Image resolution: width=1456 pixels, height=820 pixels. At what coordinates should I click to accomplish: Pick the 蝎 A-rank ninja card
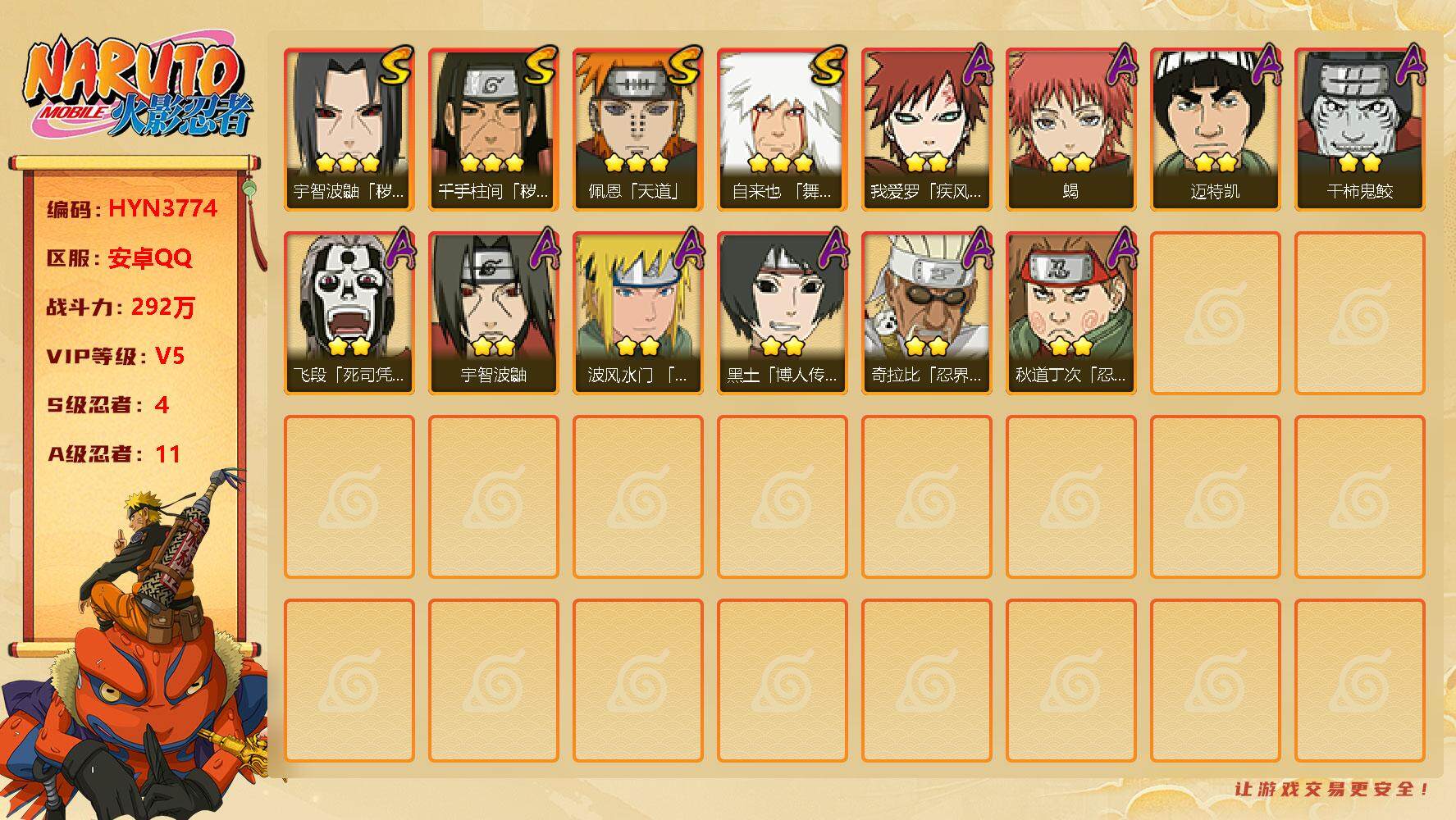pyautogui.click(x=1070, y=130)
